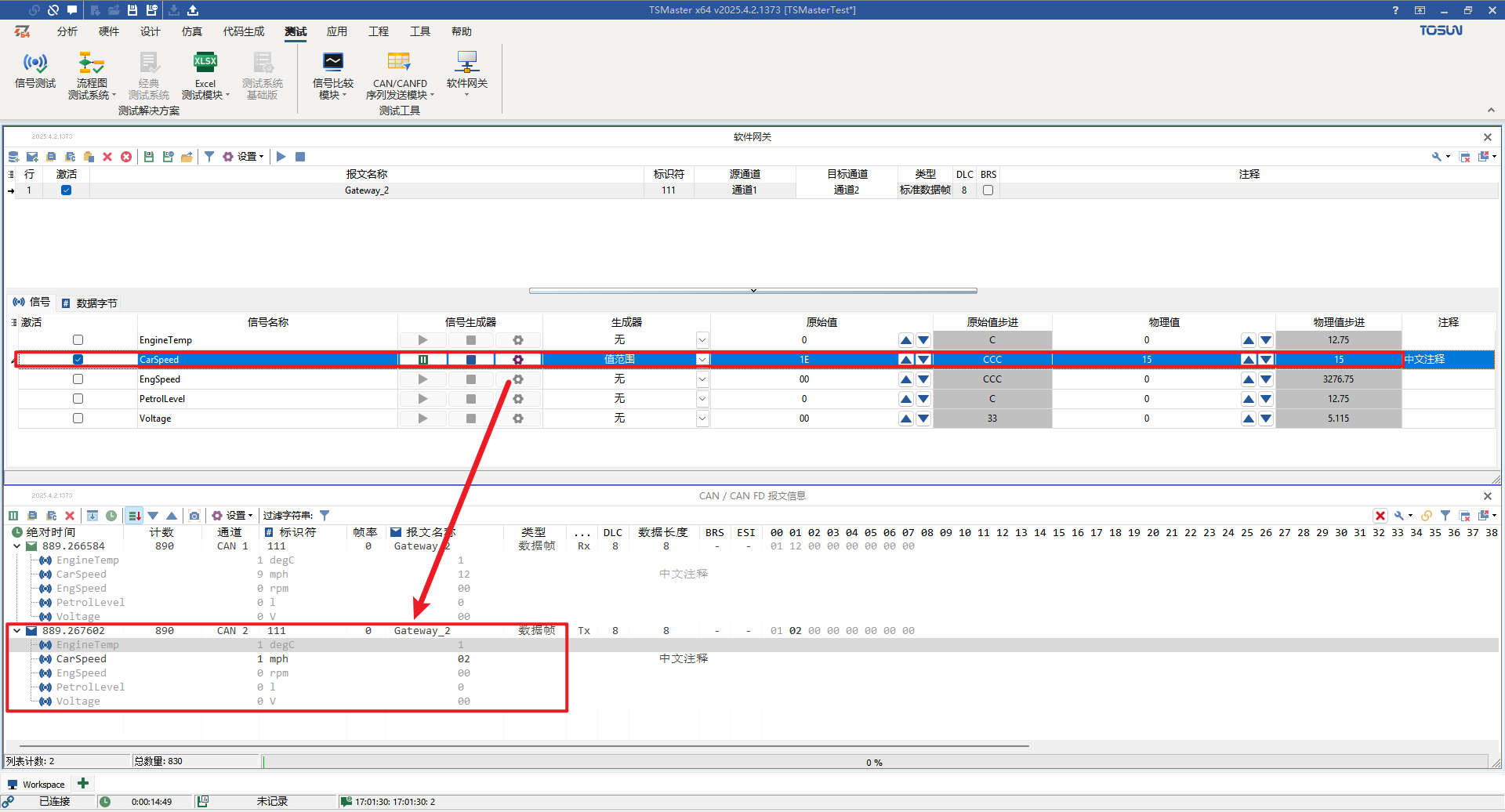Clear the CAN message trace with the red X
Screen dimensions: 1505x812
click(70, 516)
